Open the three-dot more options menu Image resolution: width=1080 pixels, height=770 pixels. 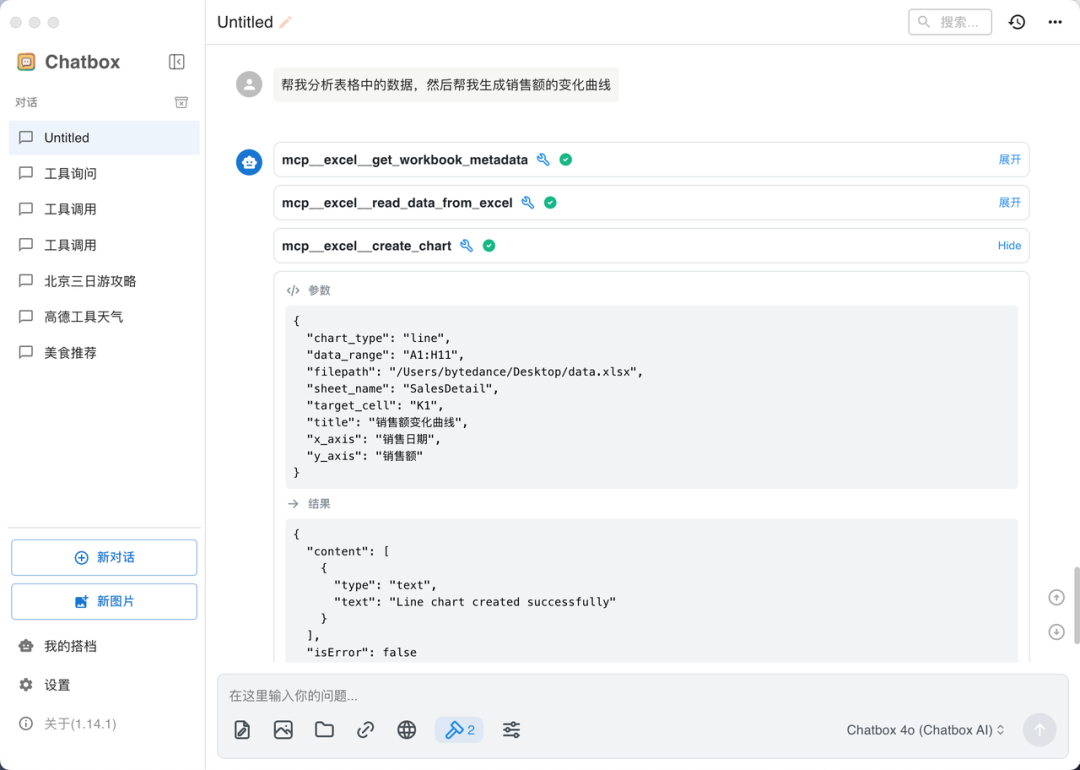1055,22
